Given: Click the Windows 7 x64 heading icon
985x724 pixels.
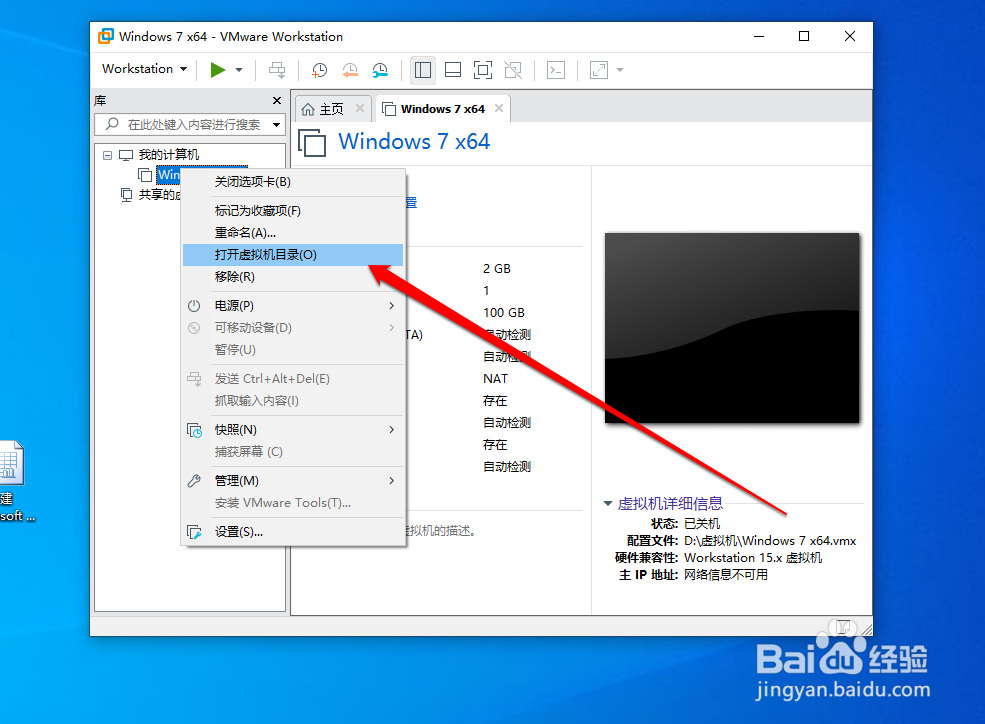Looking at the screenshot, I should 312,143.
